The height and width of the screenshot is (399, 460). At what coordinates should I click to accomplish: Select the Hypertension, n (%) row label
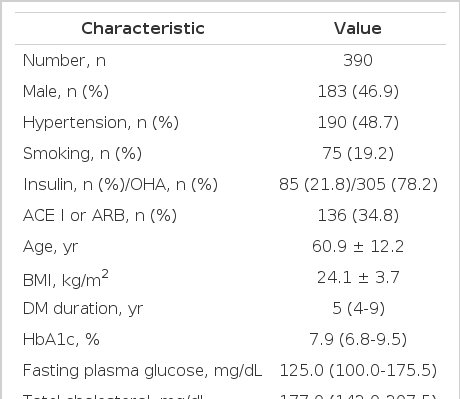[x=101, y=123]
